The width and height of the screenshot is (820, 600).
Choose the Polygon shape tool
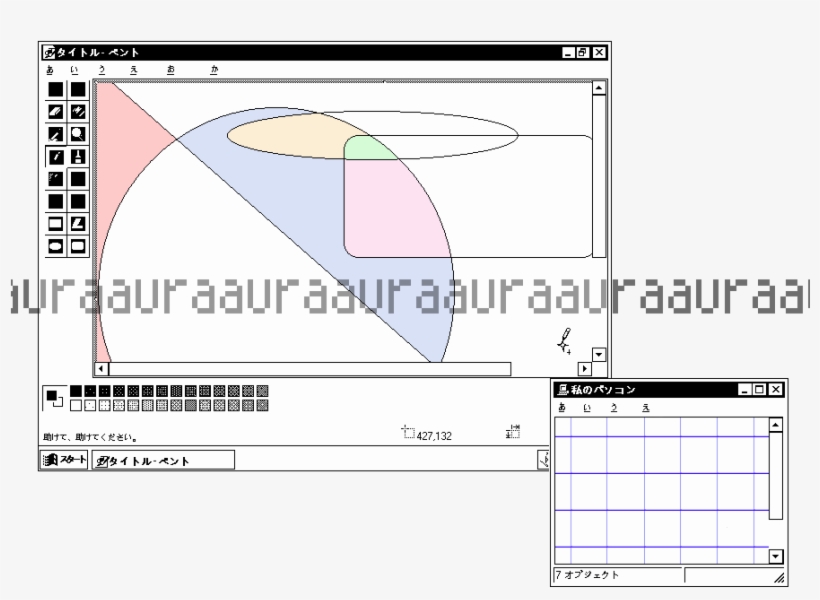click(77, 223)
